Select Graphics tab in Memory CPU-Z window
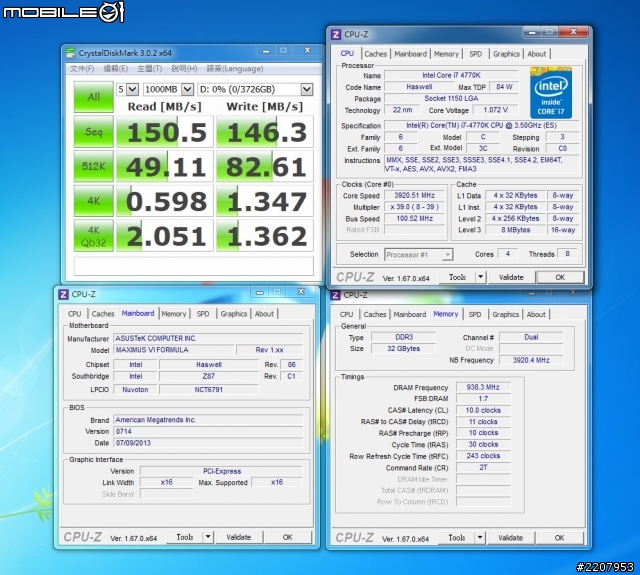640x575 pixels. 505,315
